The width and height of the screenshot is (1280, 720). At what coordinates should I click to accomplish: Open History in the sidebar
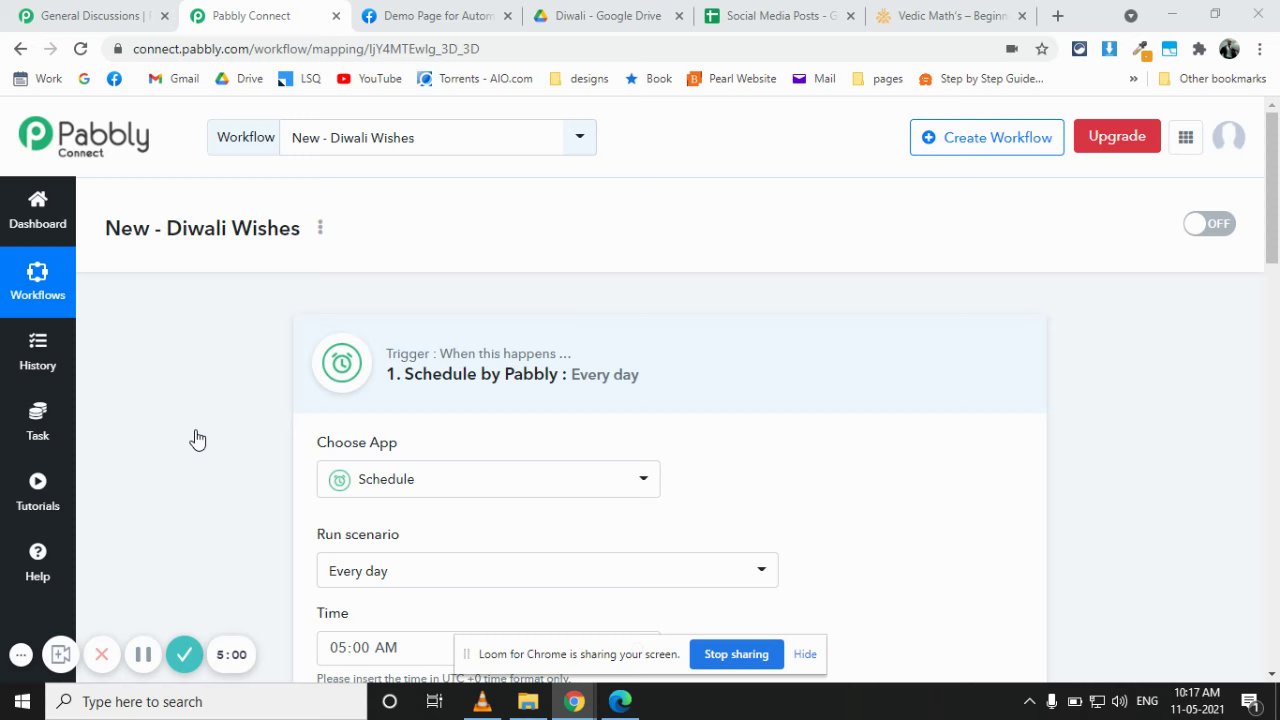(x=38, y=352)
